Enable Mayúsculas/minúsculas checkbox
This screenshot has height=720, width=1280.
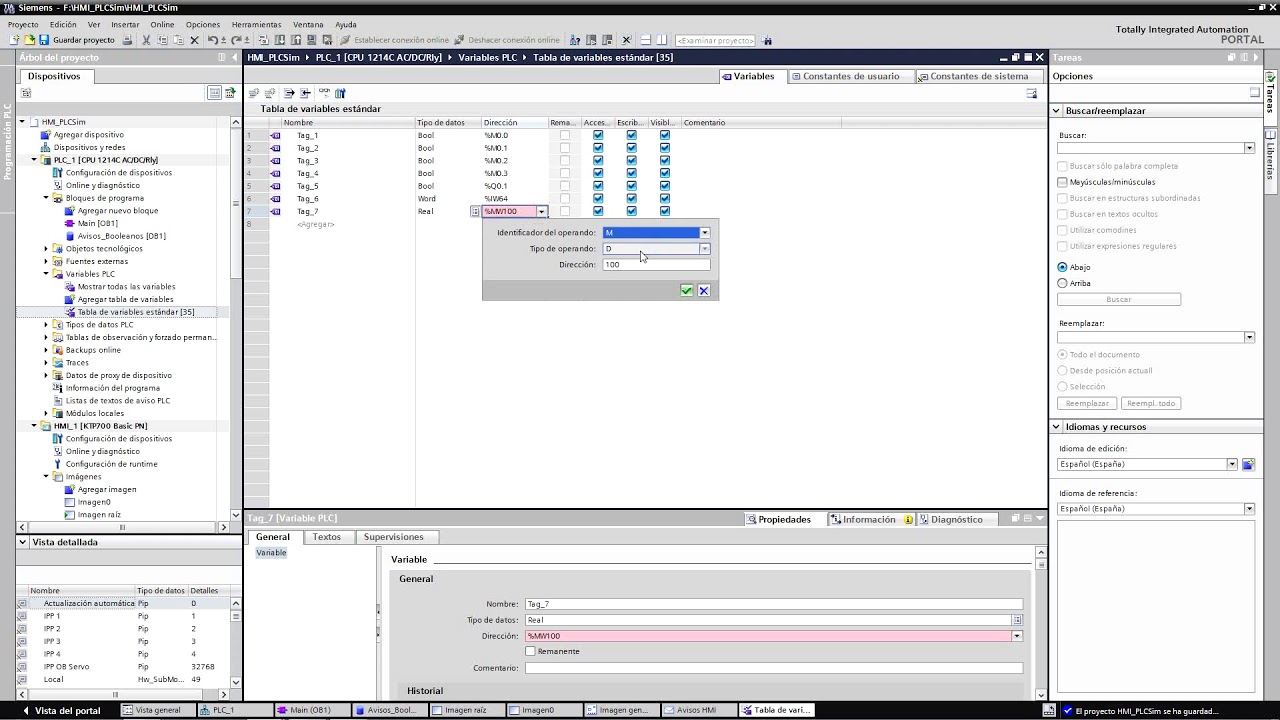(x=1063, y=182)
